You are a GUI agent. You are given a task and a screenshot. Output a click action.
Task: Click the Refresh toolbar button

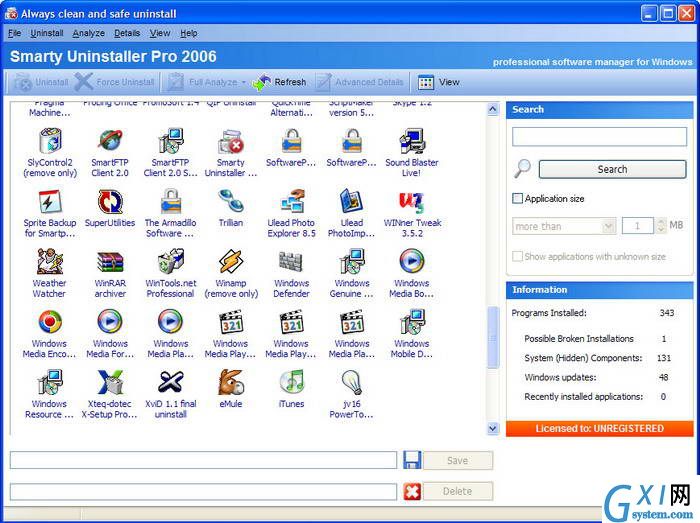[x=279, y=82]
